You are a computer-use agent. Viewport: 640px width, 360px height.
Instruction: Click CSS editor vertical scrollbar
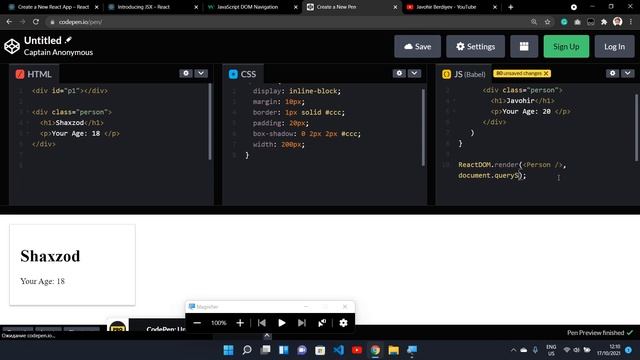tap(423, 127)
